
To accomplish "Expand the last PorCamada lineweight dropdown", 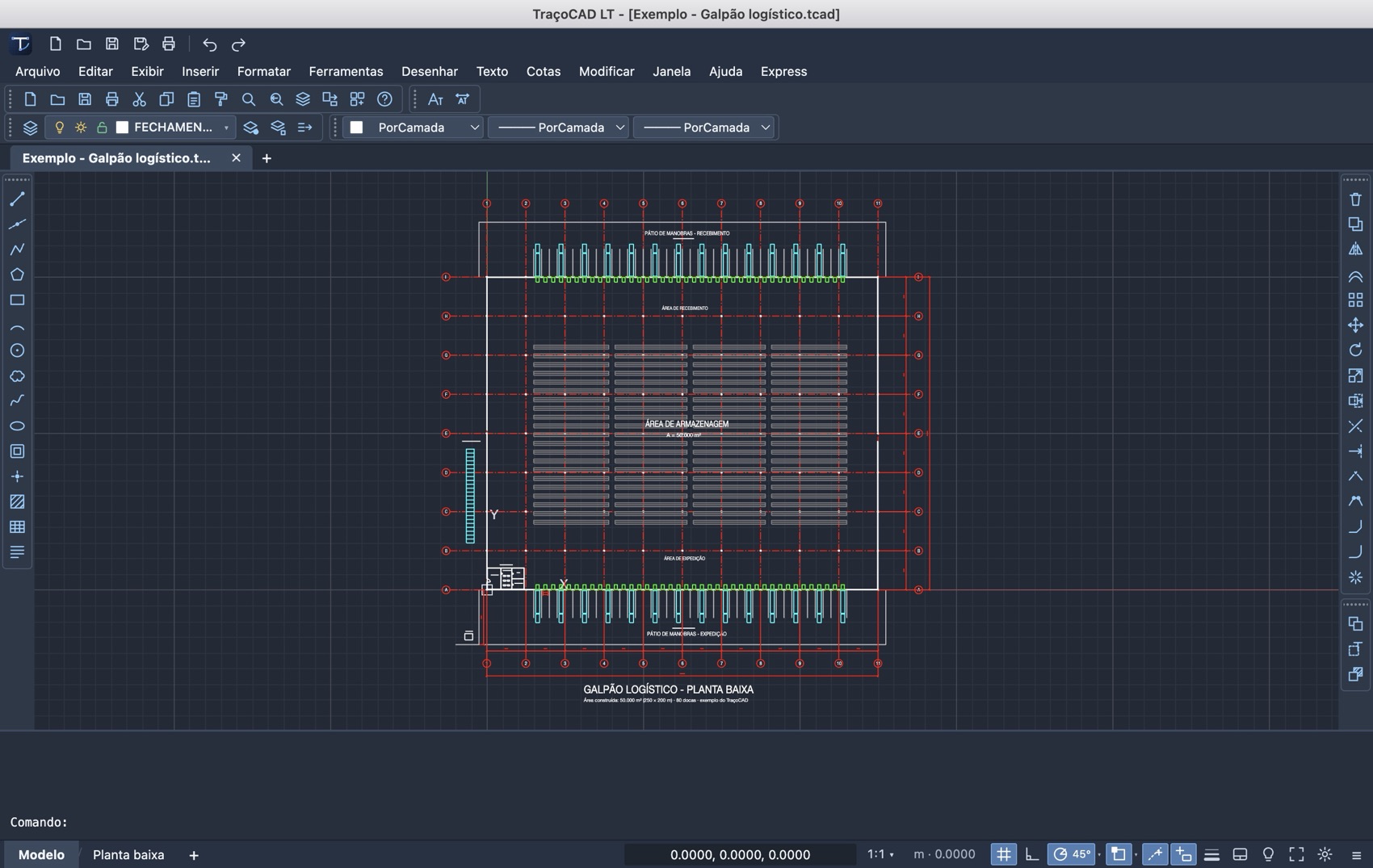I will click(704, 128).
